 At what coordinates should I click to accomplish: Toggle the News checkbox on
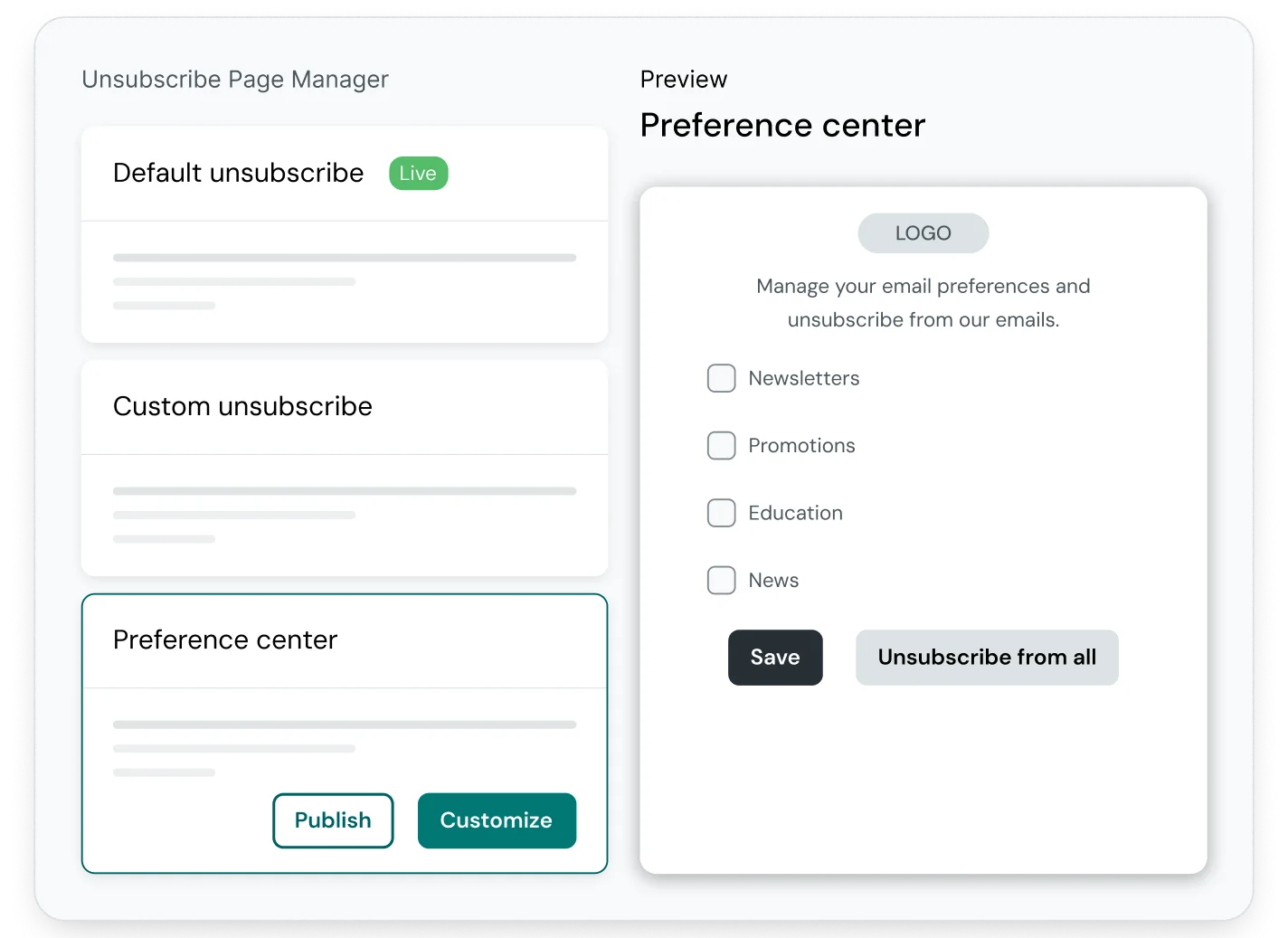tap(721, 580)
